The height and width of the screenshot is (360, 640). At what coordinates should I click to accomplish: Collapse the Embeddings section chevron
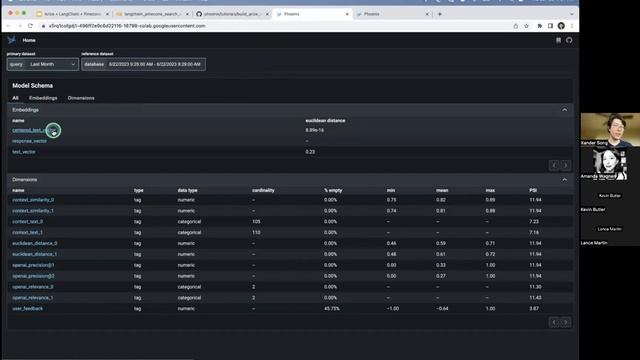(564, 110)
